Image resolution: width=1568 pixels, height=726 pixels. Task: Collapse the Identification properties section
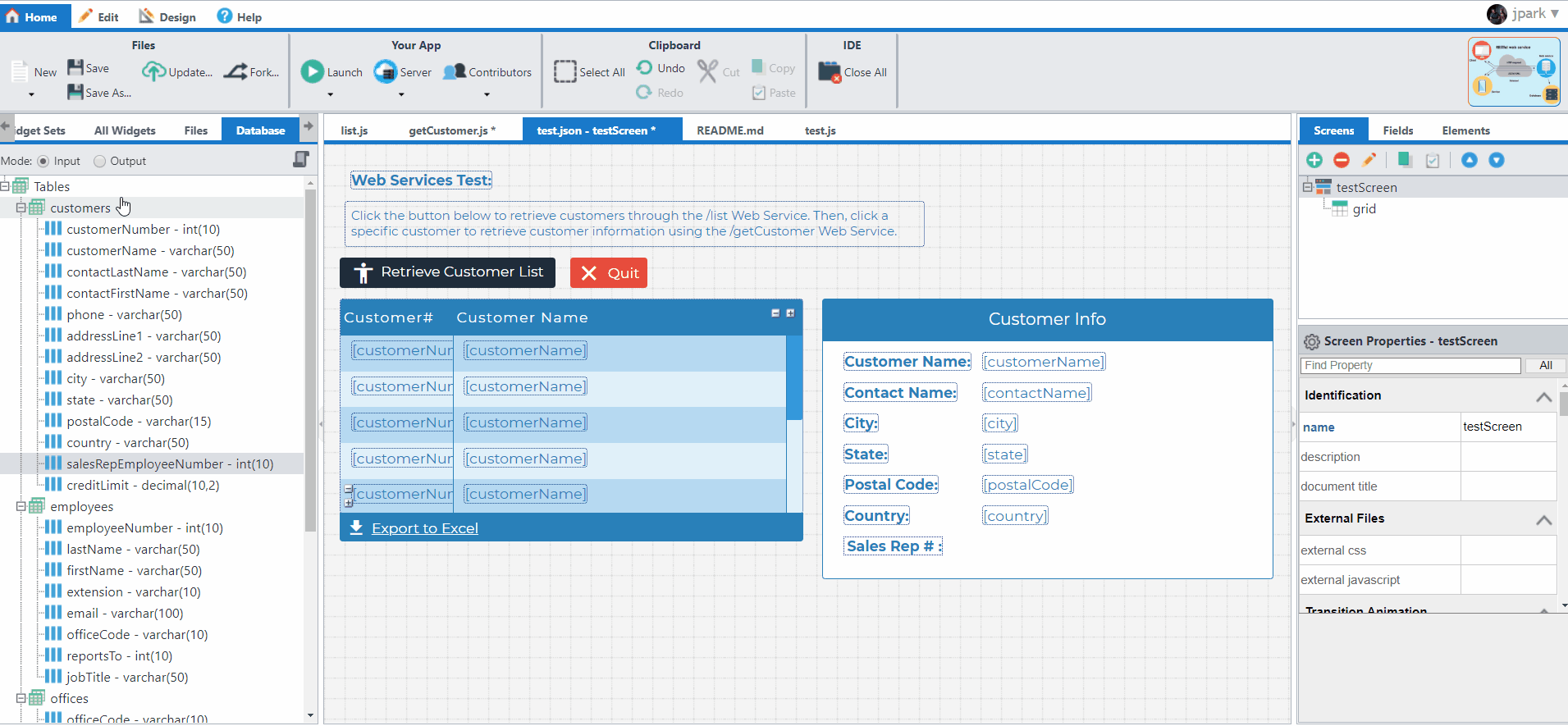pyautogui.click(x=1543, y=396)
